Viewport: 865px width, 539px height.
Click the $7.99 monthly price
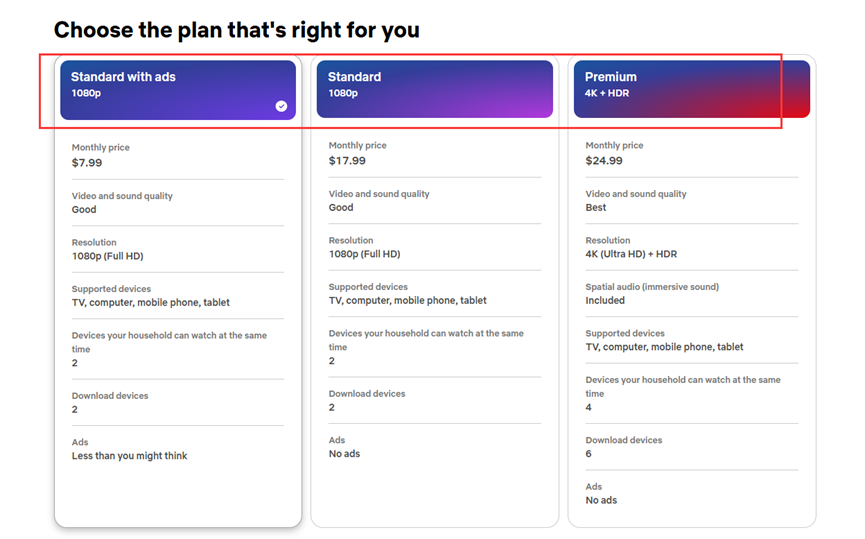tap(87, 162)
